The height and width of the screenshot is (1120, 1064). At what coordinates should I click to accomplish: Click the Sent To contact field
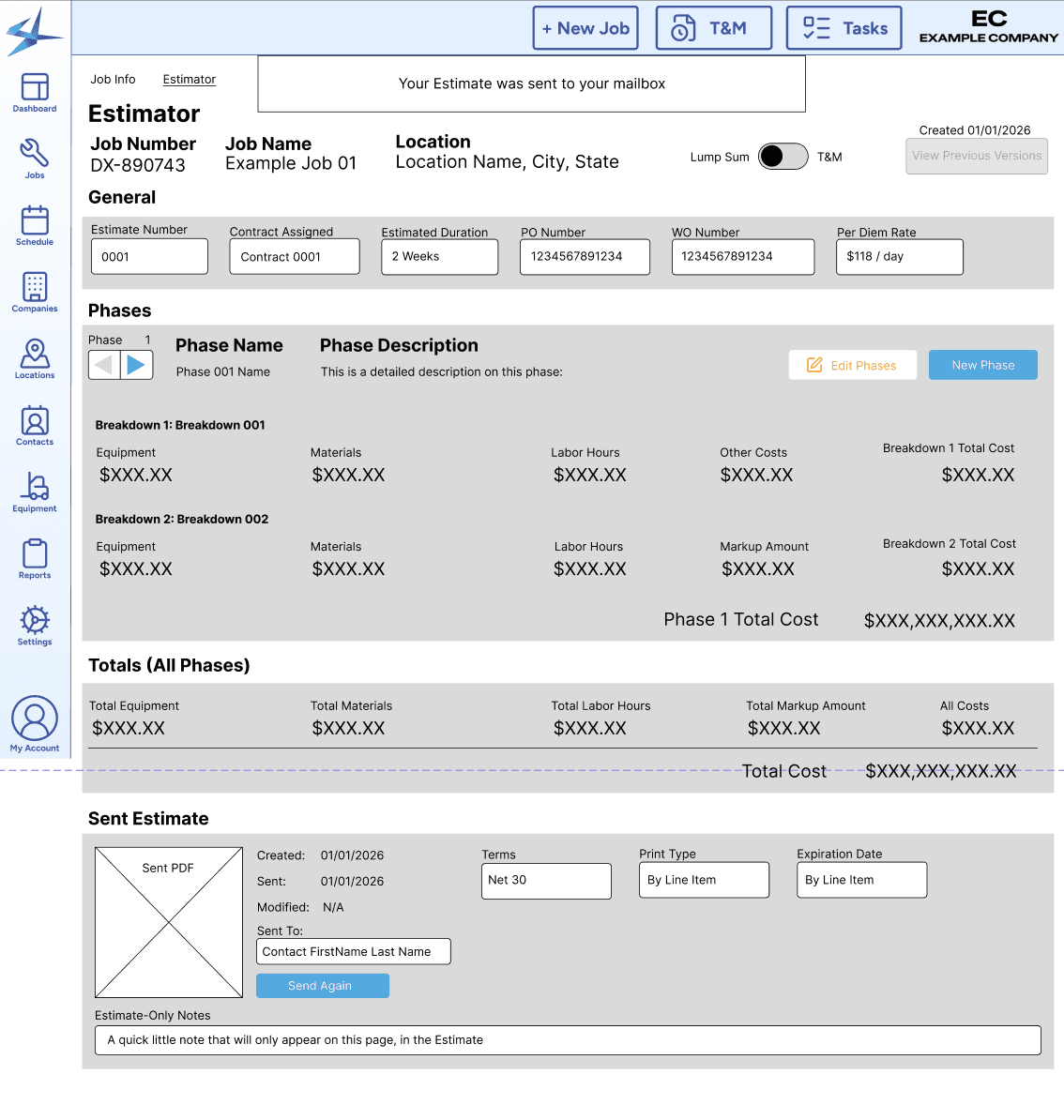pyautogui.click(x=354, y=951)
